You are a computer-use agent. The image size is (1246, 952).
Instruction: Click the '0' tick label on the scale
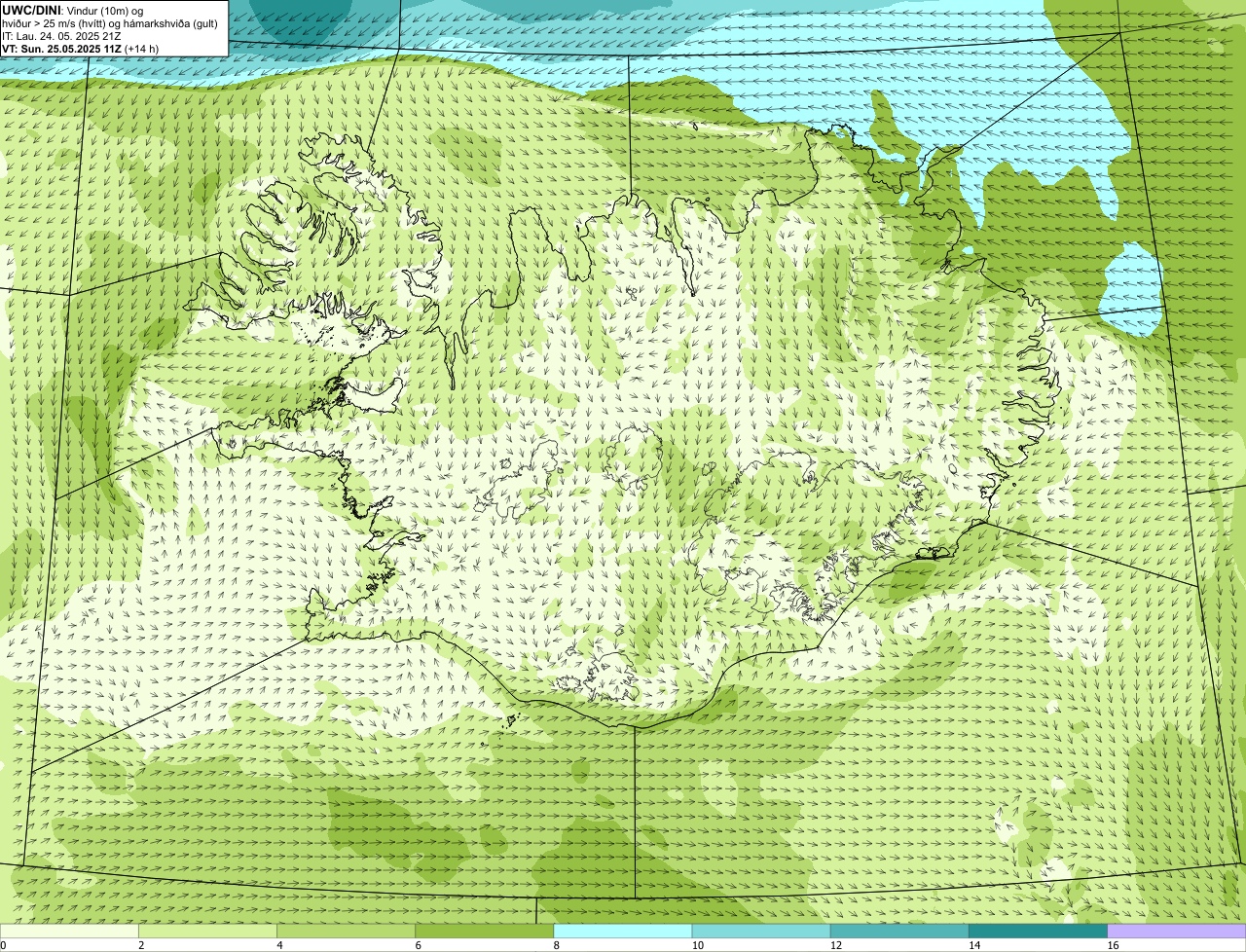[x=3, y=945]
